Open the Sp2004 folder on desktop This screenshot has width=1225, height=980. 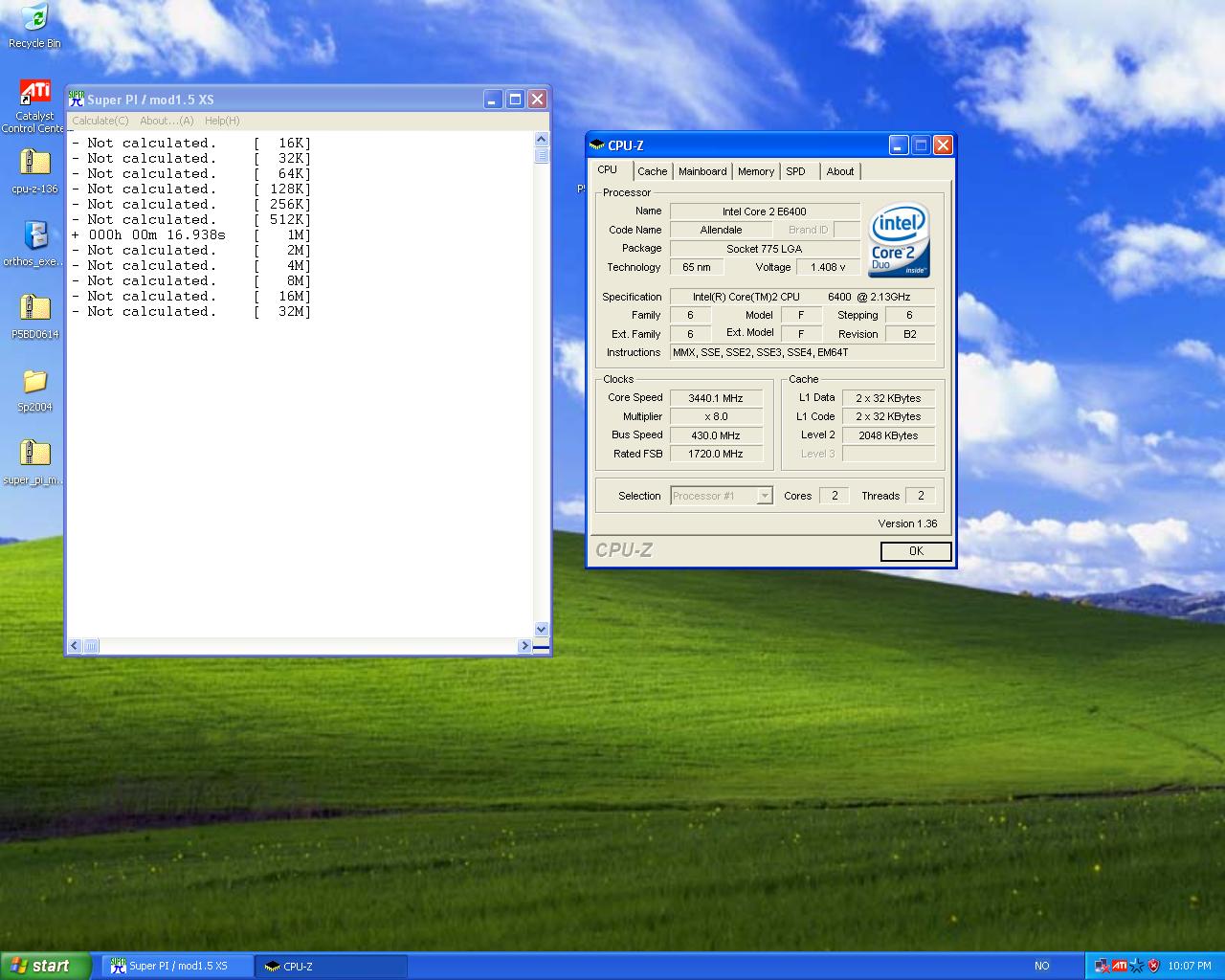click(x=34, y=389)
